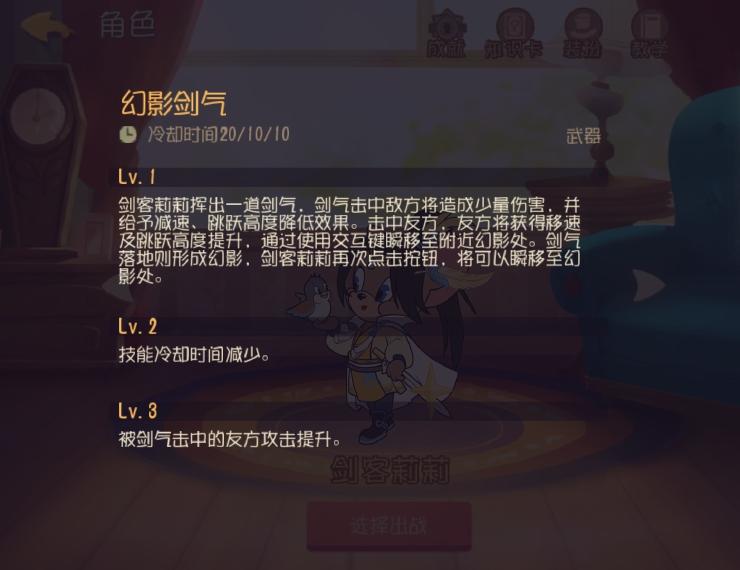Click the 剑客莉莉 character name label
This screenshot has width=740, height=570.
390,470
